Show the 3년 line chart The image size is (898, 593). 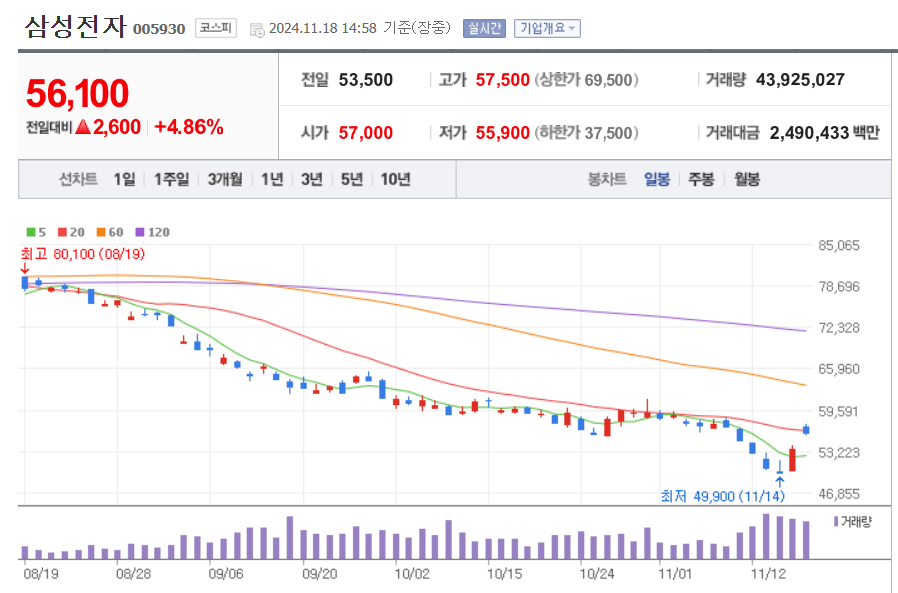tap(312, 179)
